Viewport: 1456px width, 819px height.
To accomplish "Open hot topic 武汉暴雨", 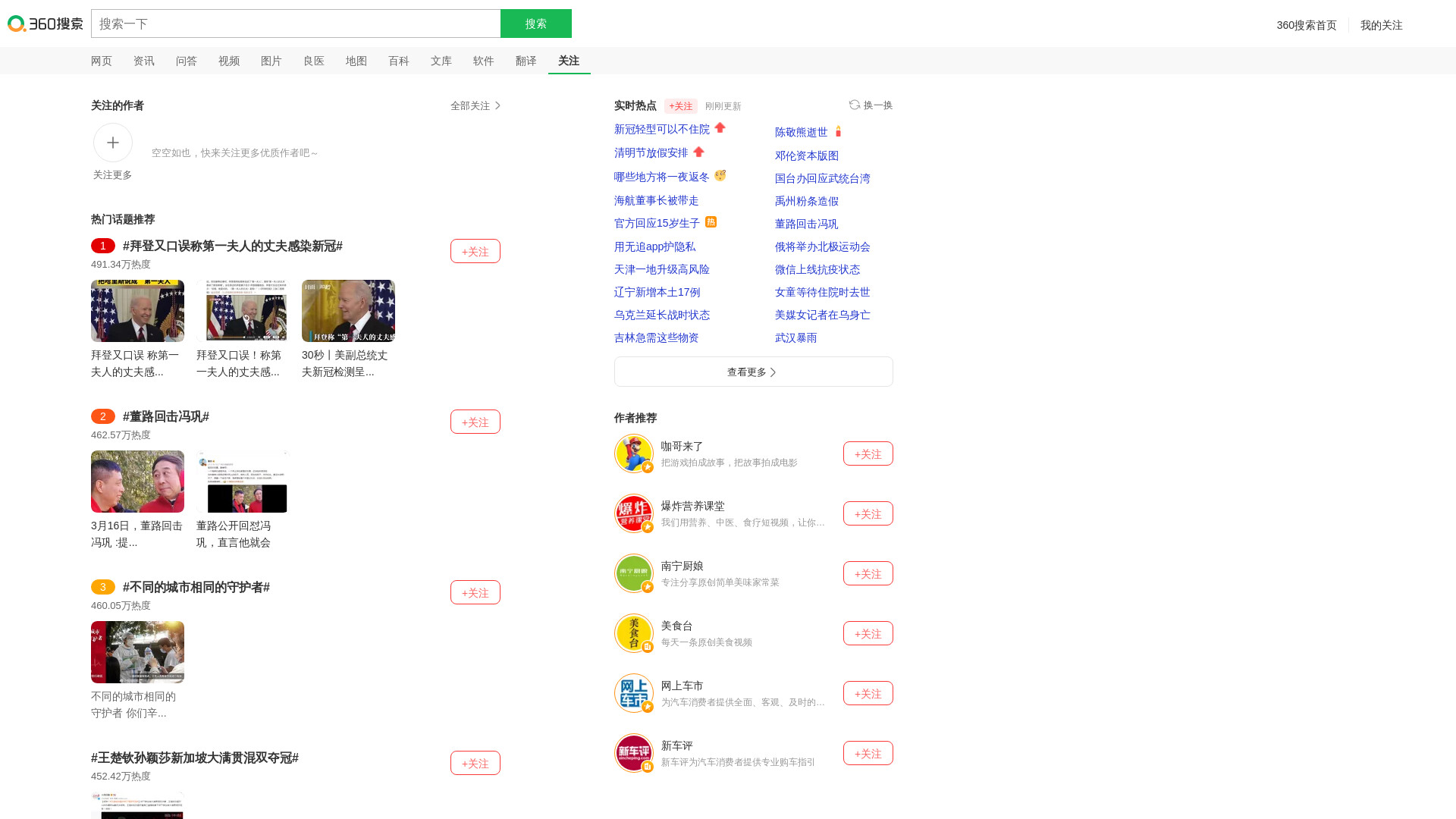I will [x=796, y=337].
